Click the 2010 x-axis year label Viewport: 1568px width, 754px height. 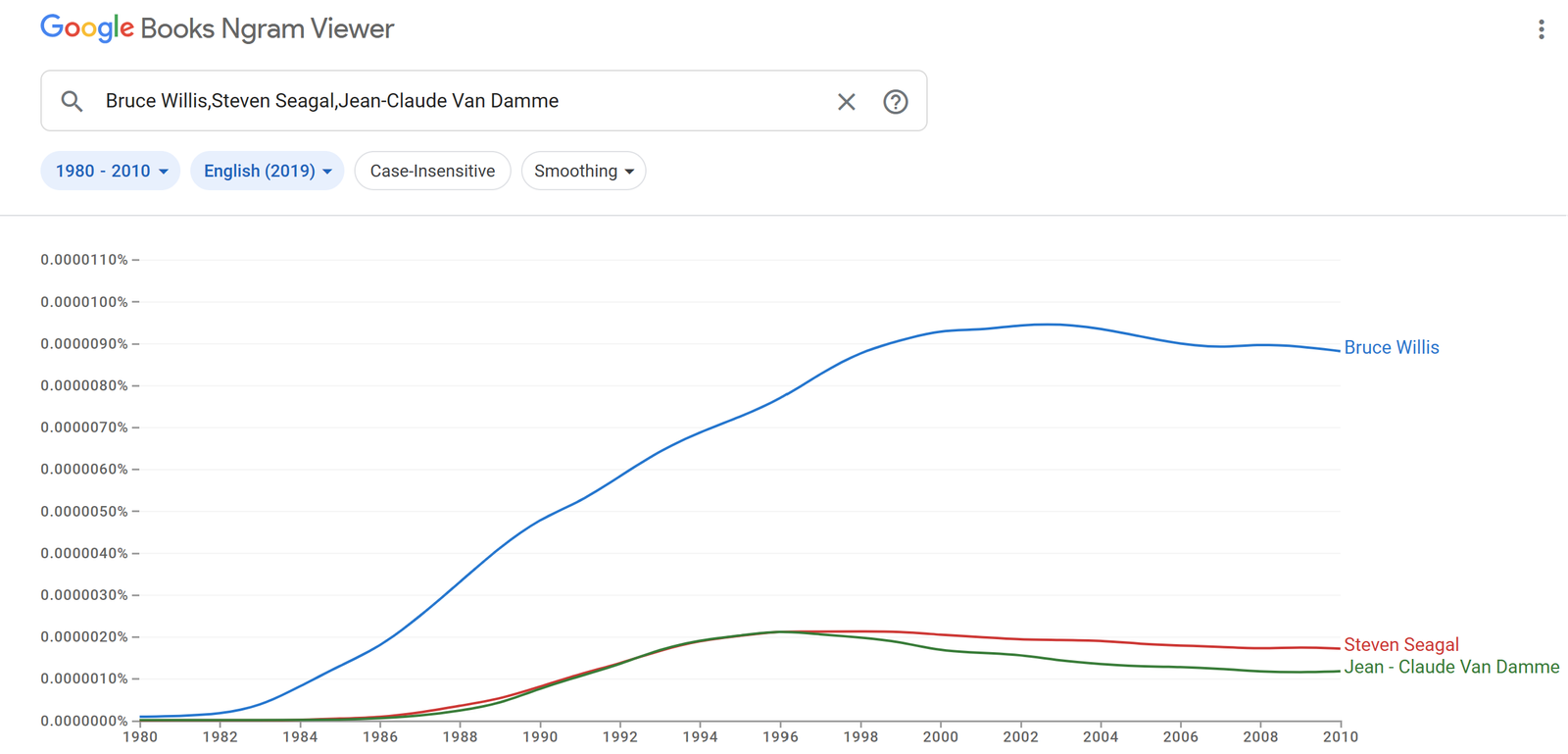coord(1340,737)
